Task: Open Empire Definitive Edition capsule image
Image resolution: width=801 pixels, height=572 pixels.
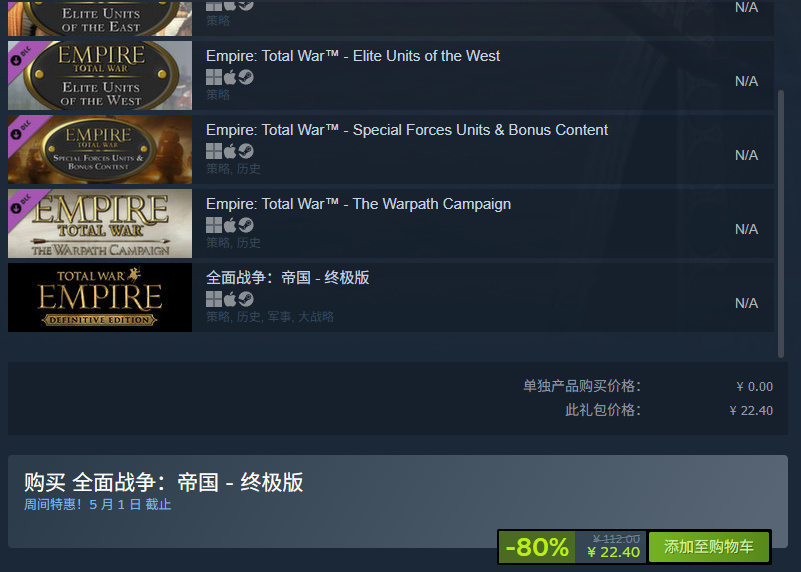Action: point(100,298)
